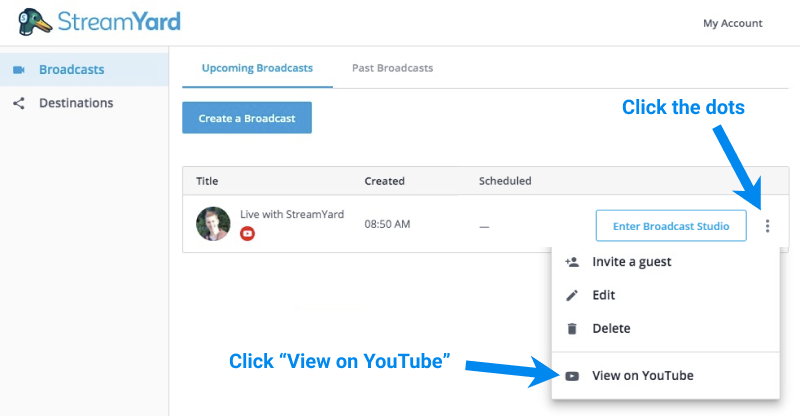Click the pencil icon beside Edit
The height and width of the screenshot is (416, 809).
click(x=572, y=295)
